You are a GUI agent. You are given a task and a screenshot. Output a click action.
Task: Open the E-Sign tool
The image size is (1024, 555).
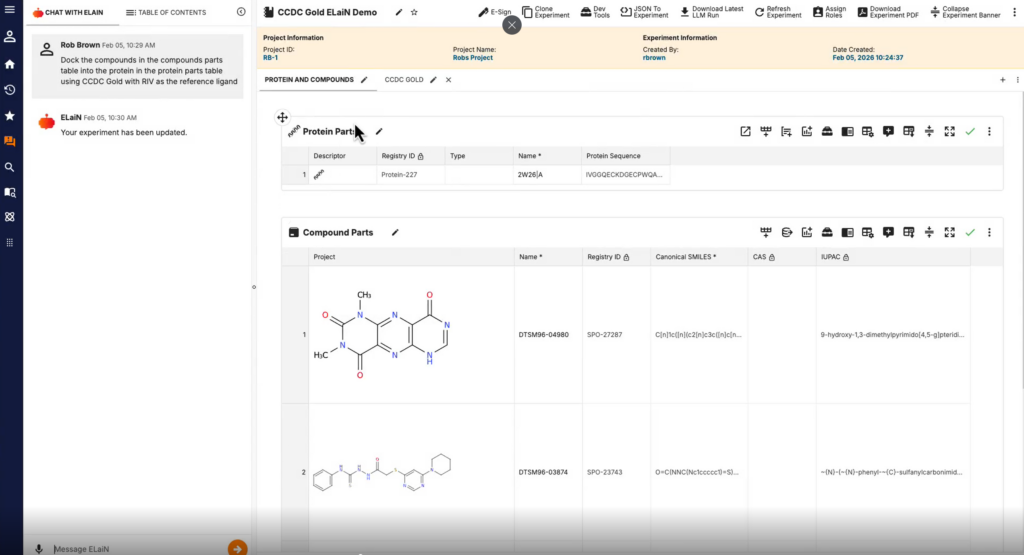495,12
